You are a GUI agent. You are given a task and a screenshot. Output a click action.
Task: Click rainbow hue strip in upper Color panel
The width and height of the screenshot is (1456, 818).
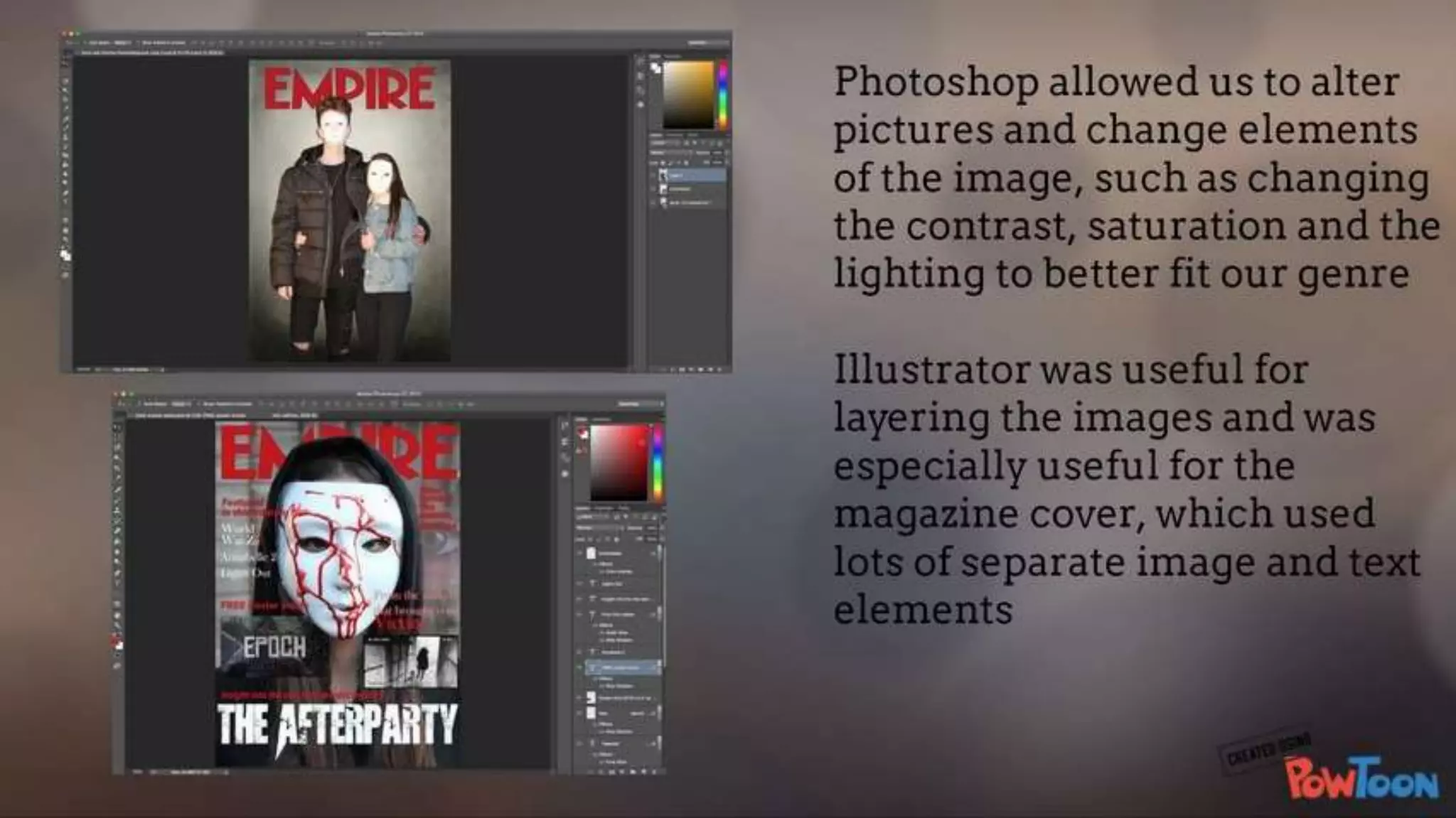pos(723,95)
